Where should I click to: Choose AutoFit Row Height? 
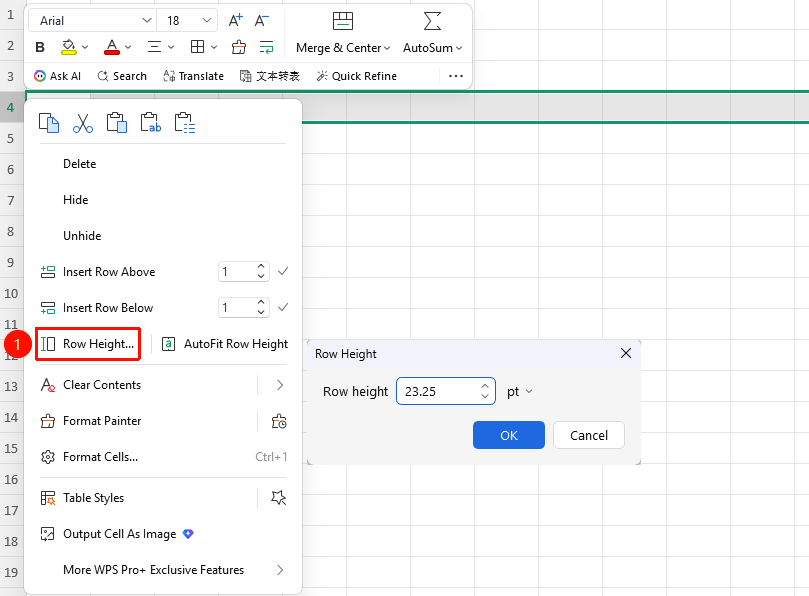coord(225,344)
